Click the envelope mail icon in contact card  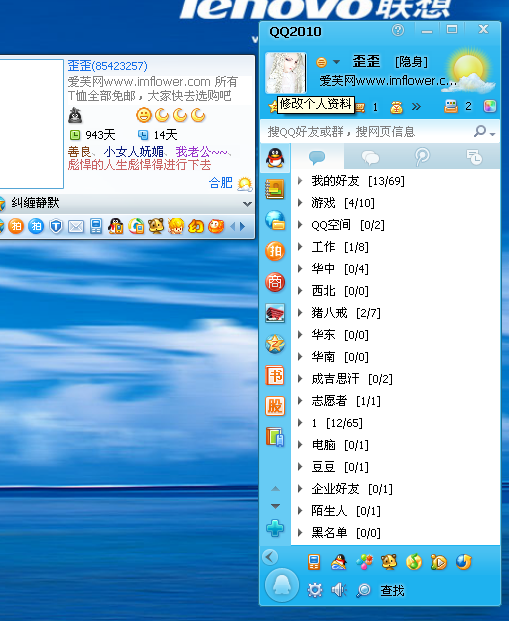(x=76, y=227)
